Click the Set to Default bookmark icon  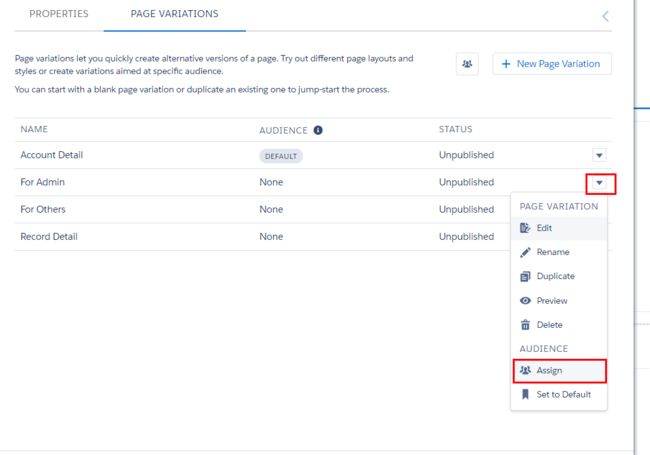click(x=525, y=394)
